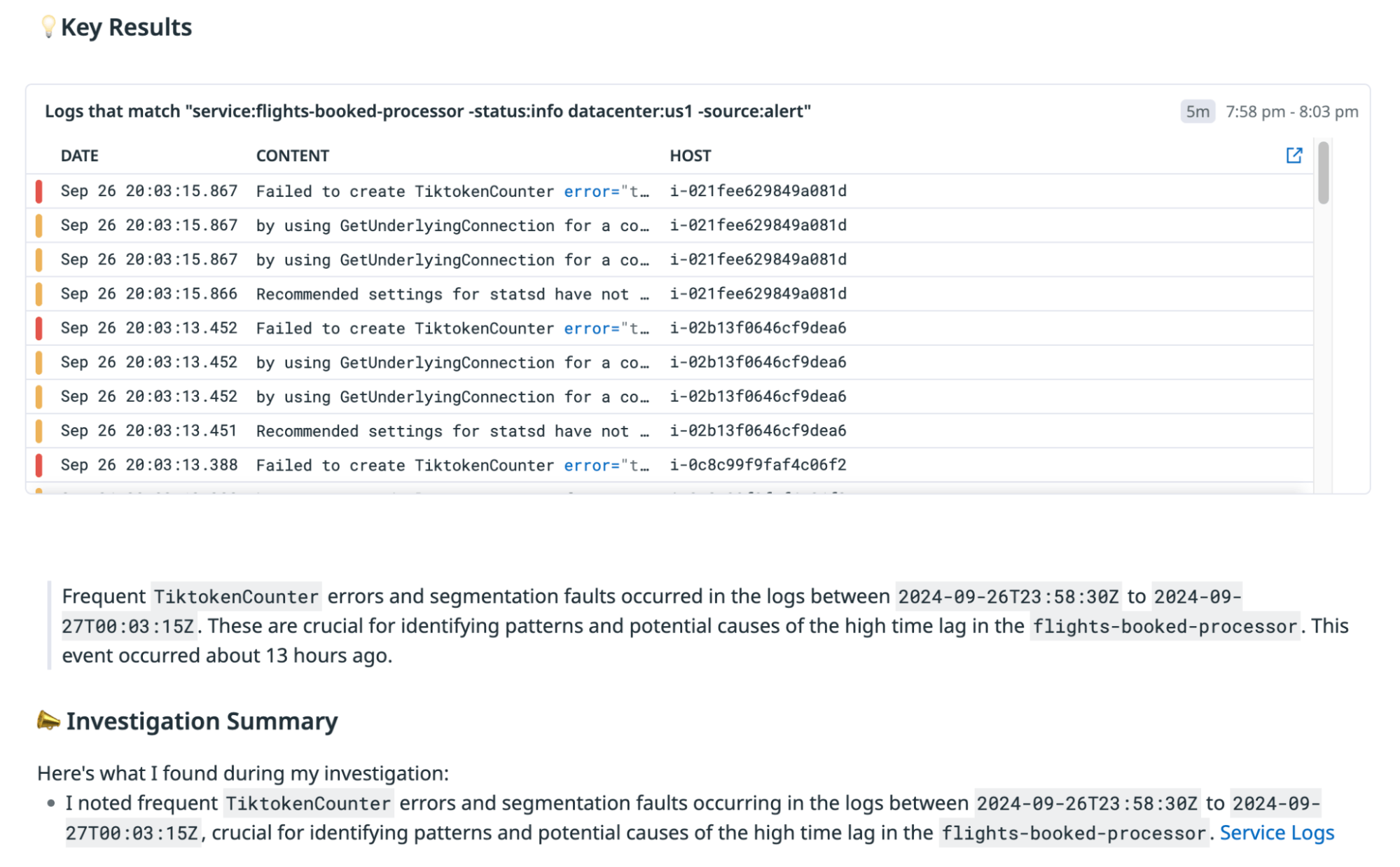Sort logs by the DATE column header
The width and height of the screenshot is (1400, 867).
(79, 155)
